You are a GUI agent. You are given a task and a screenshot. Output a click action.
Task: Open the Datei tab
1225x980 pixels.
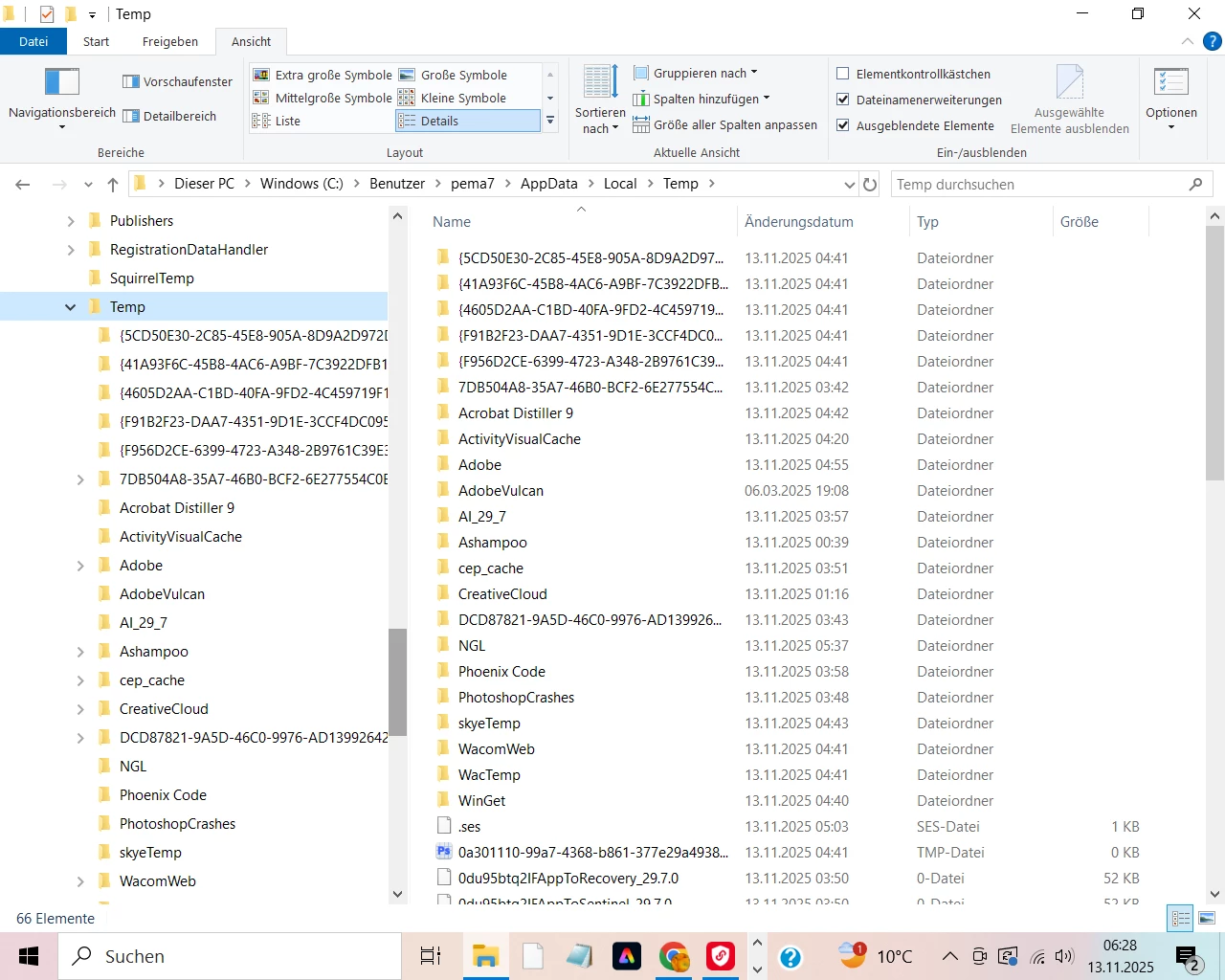pos(33,41)
